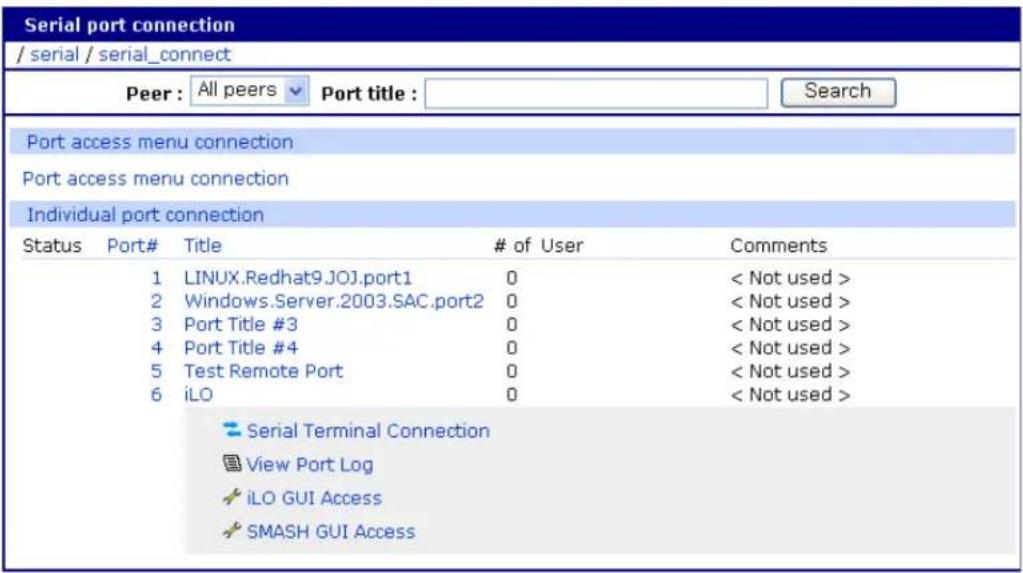This screenshot has height=573, width=1023.
Task: Click port number 5
Action: (x=157, y=371)
